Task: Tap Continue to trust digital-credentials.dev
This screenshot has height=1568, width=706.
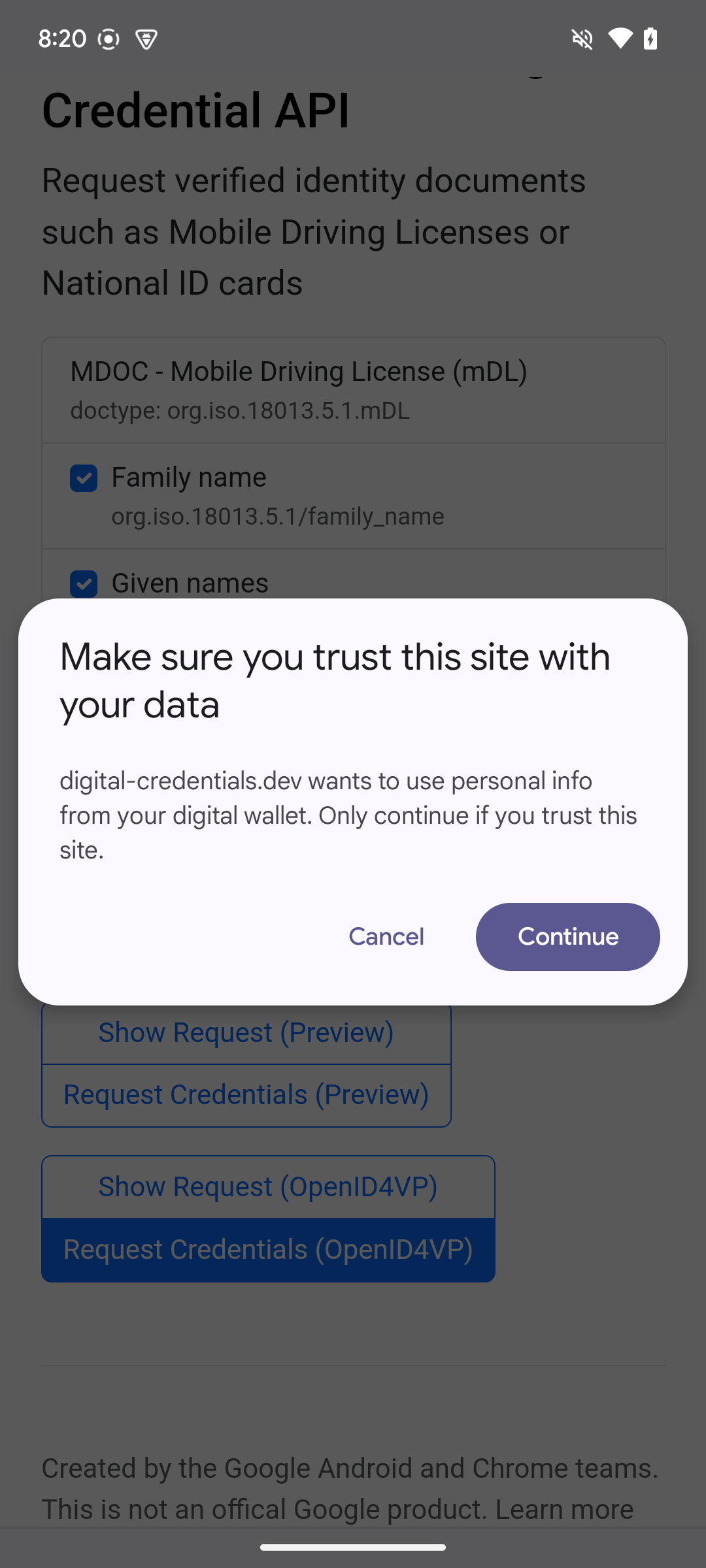Action: coord(567,937)
